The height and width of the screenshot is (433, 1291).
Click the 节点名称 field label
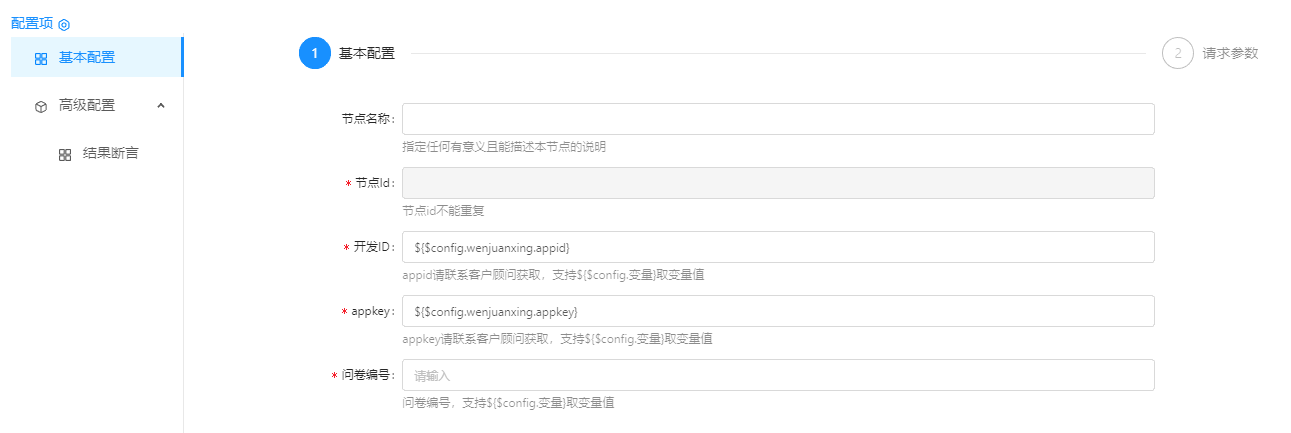pyautogui.click(x=367, y=119)
